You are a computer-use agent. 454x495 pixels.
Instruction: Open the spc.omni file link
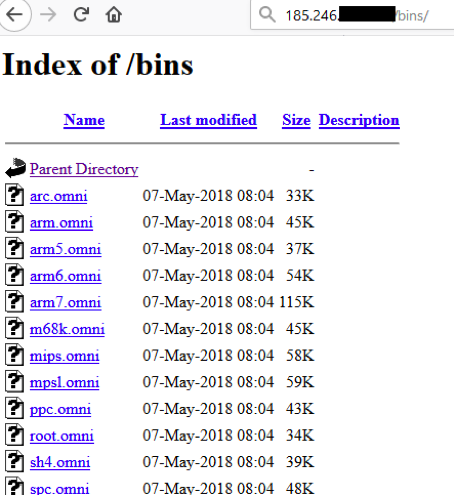pos(59,489)
